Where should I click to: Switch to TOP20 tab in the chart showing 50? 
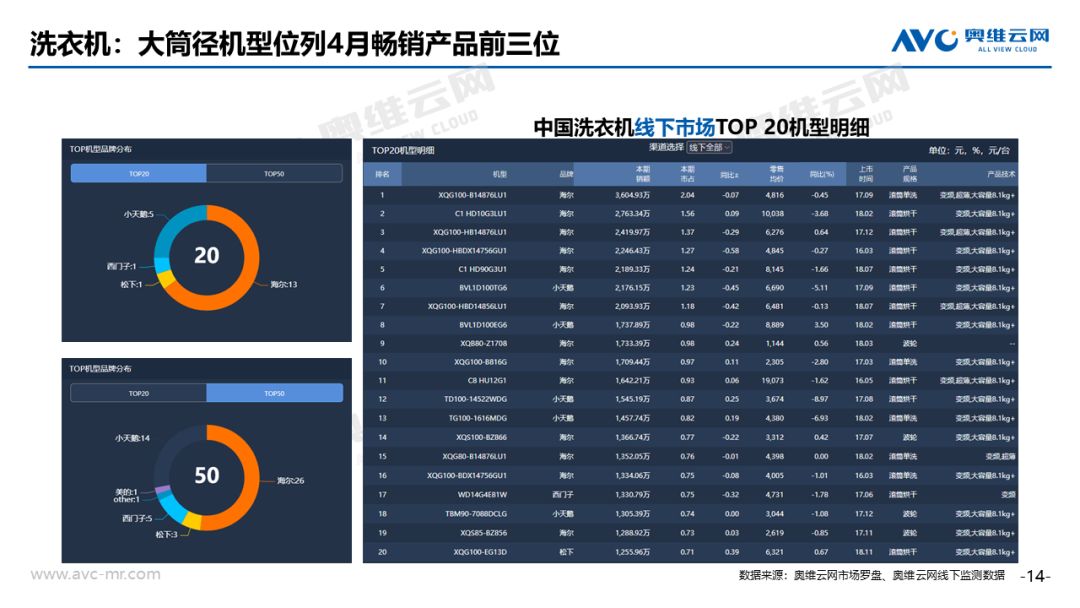(138, 393)
